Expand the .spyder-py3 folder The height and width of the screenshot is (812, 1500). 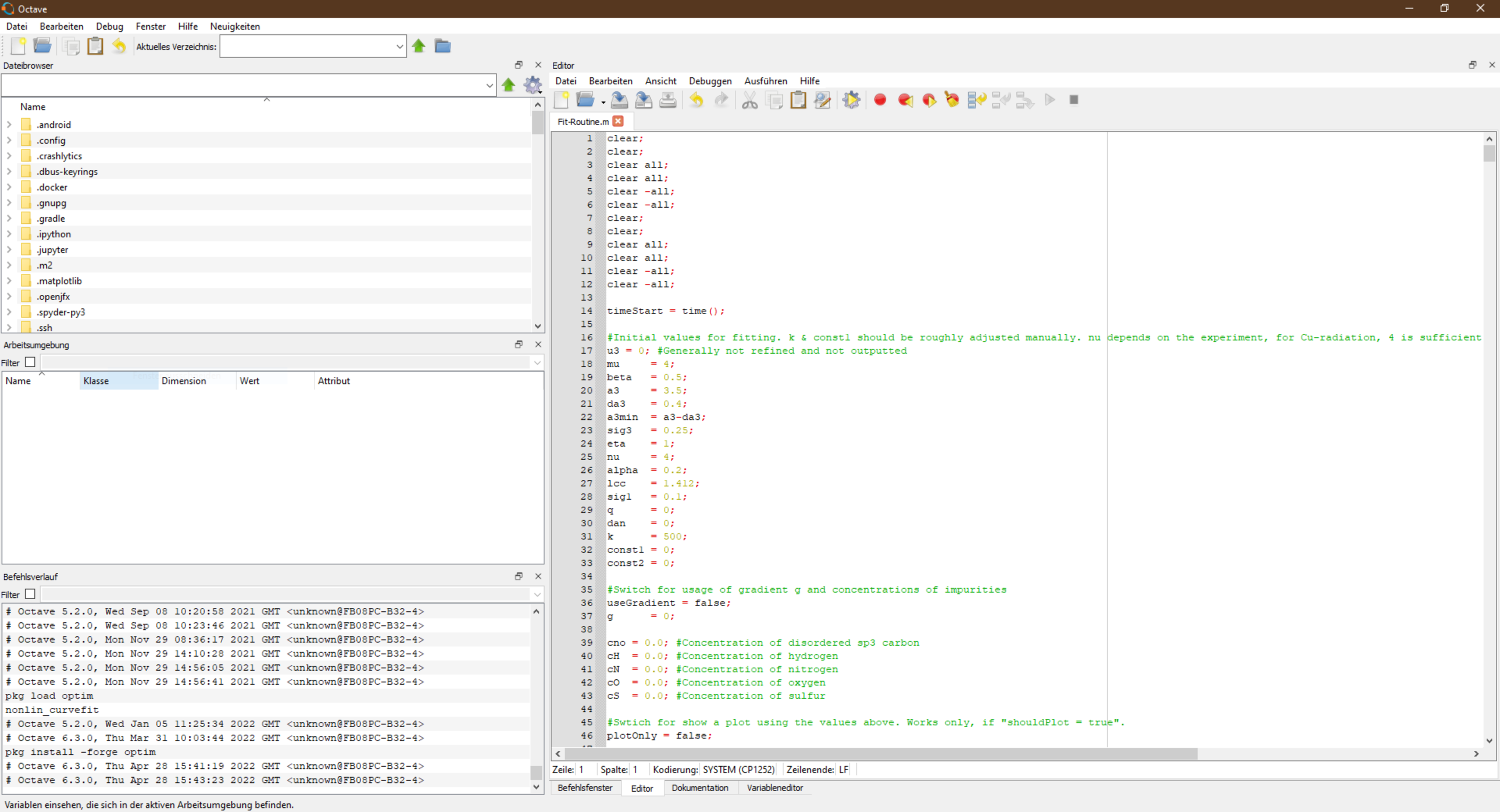click(9, 312)
